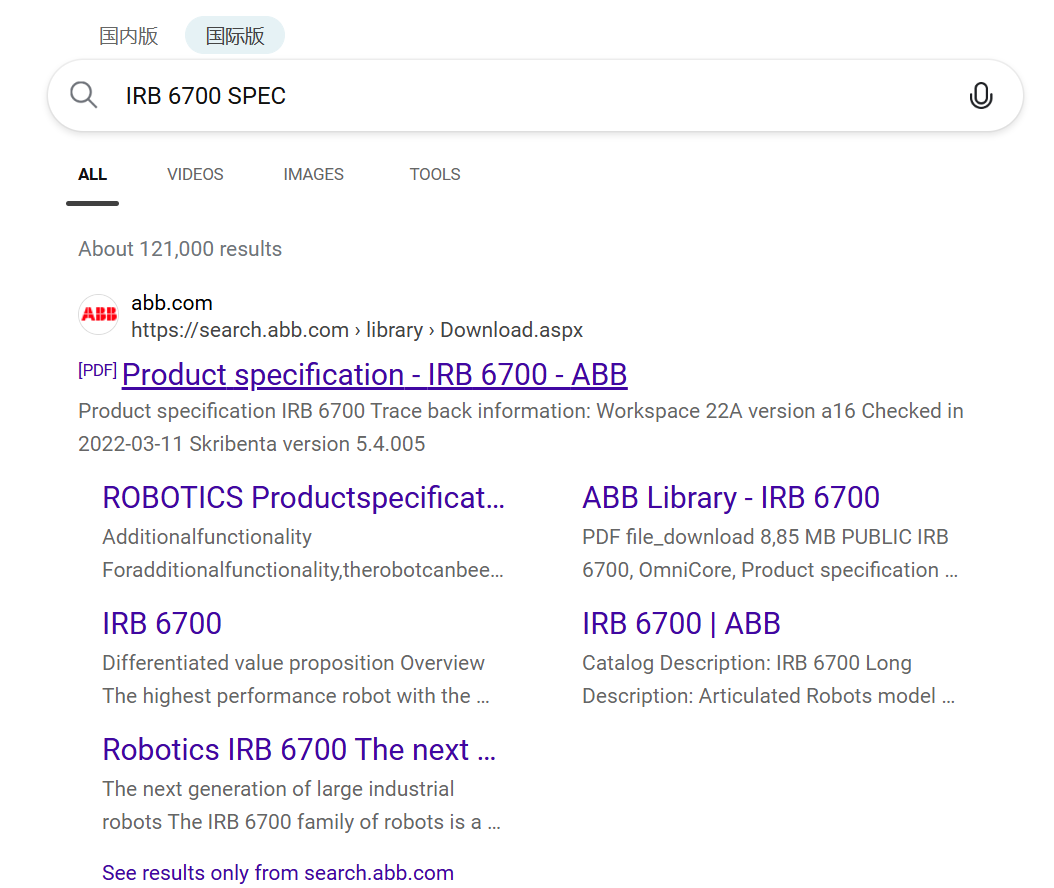
Task: Click the abb.com site name
Action: (x=171, y=303)
